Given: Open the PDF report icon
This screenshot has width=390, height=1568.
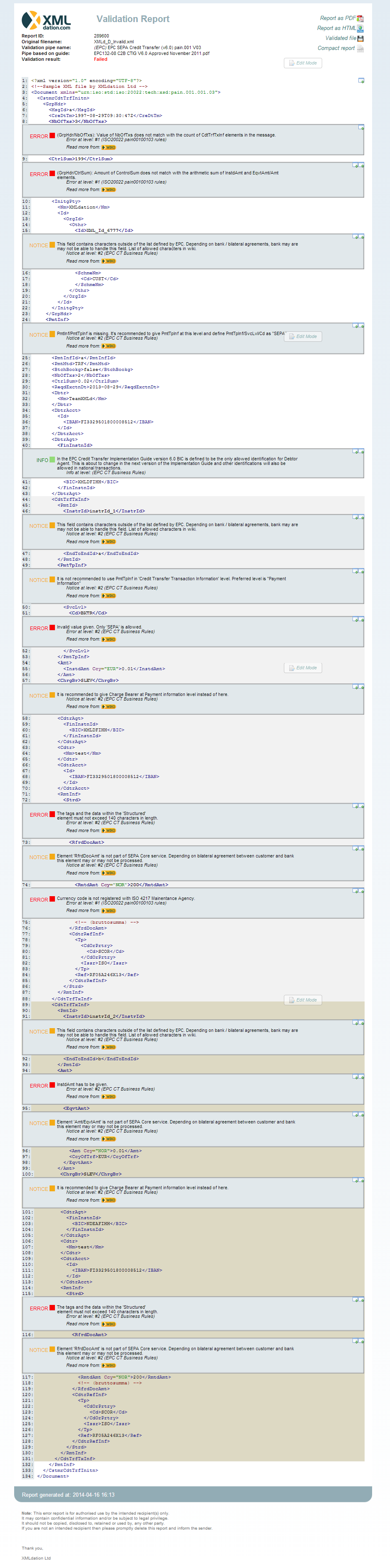Looking at the screenshot, I should point(360,18).
